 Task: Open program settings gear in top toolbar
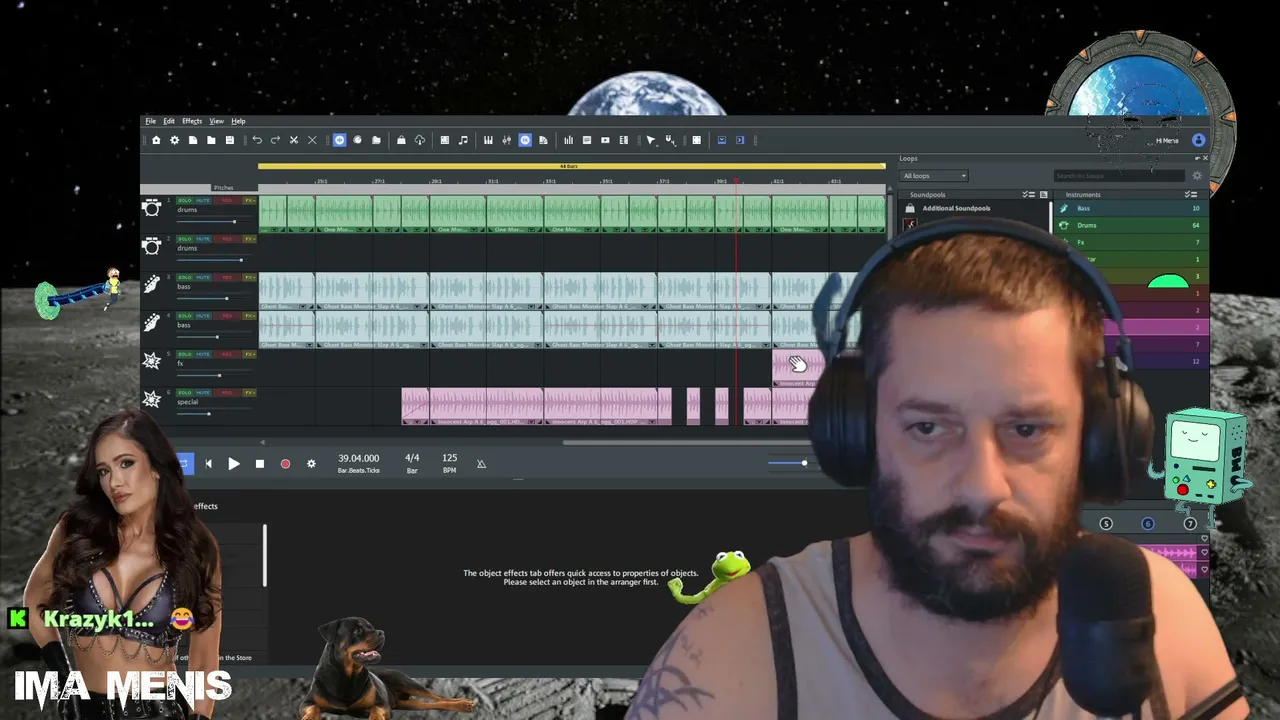(174, 140)
